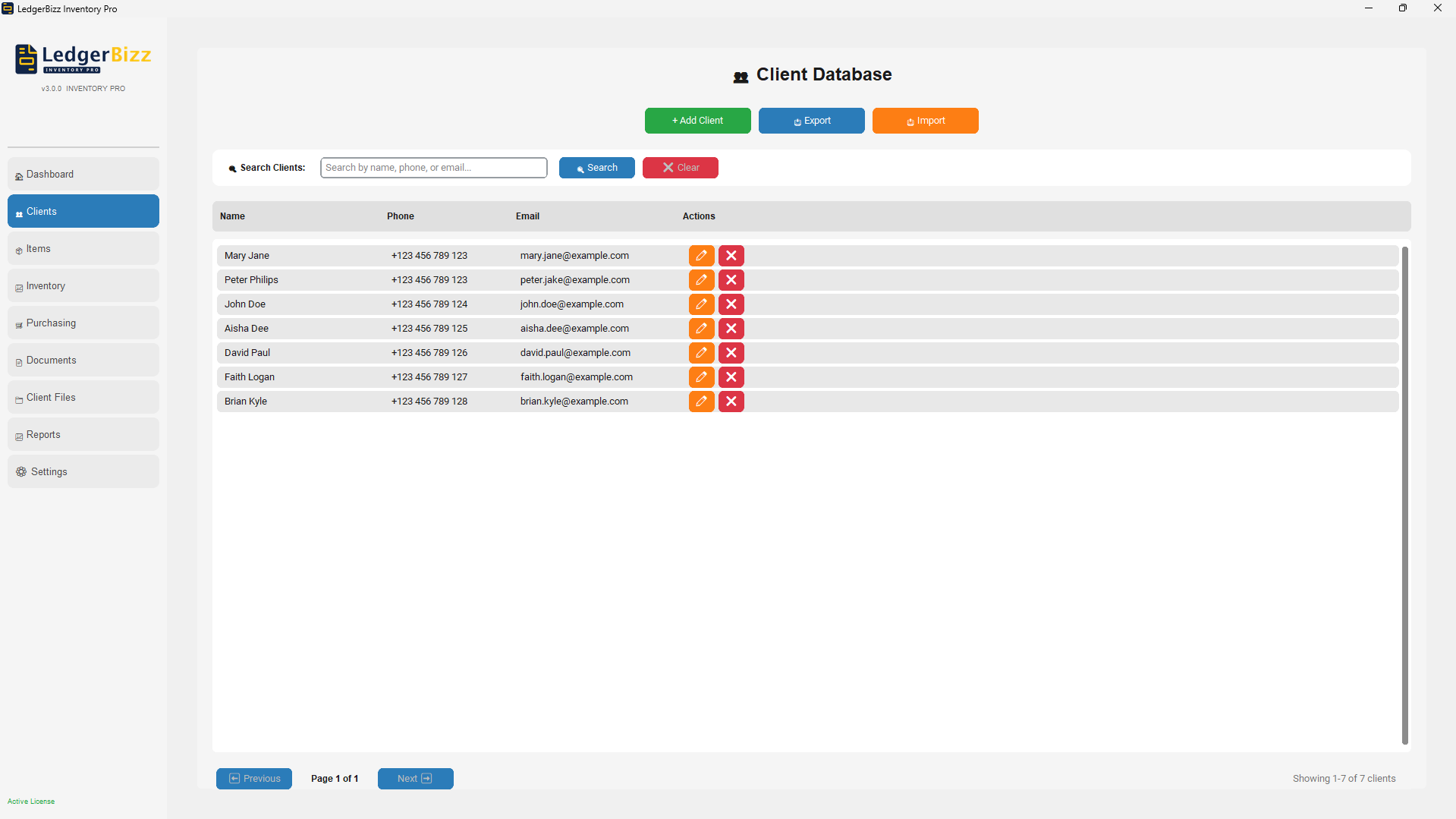Screen dimensions: 1456x819
Task: Click phone number +123 456 789 125
Action: click(429, 329)
